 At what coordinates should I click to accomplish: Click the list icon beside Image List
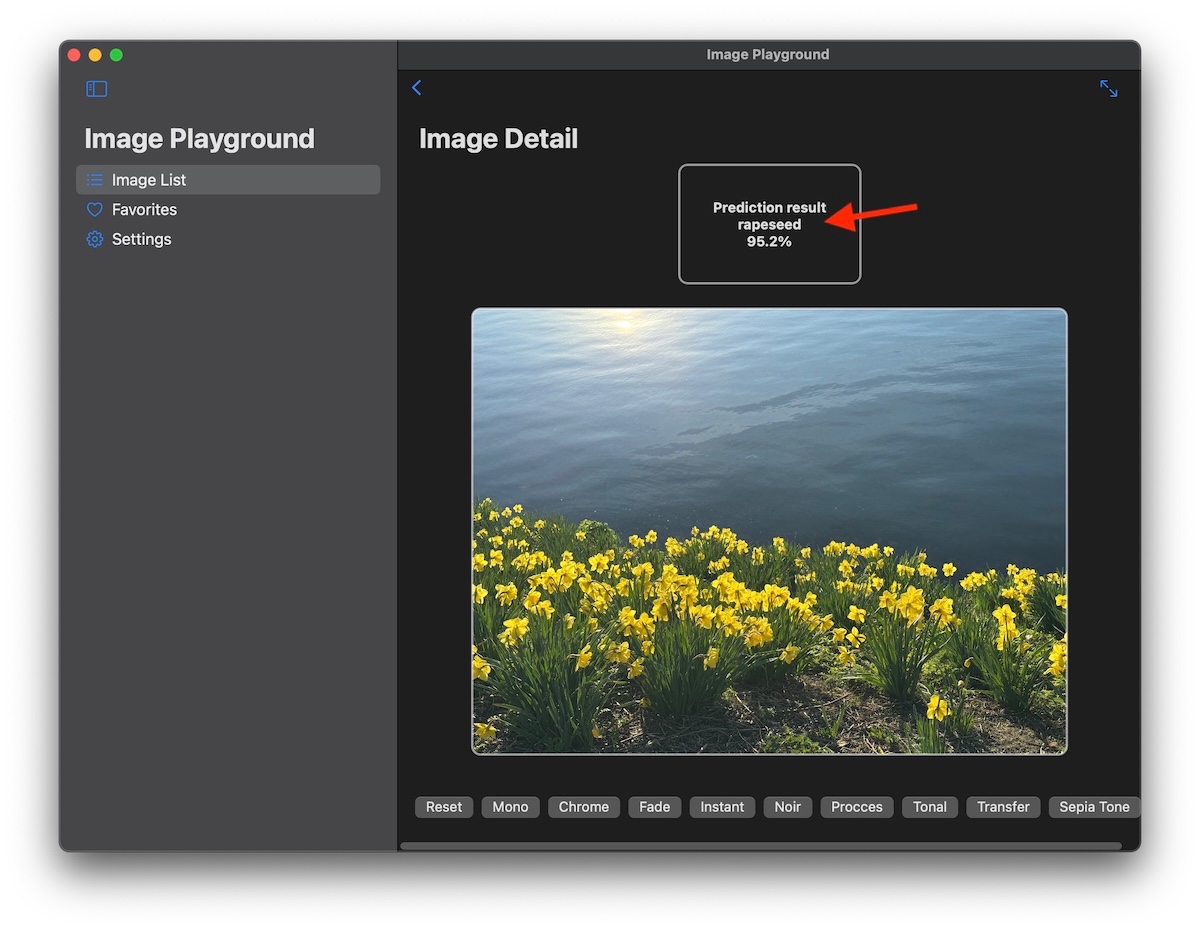point(95,180)
